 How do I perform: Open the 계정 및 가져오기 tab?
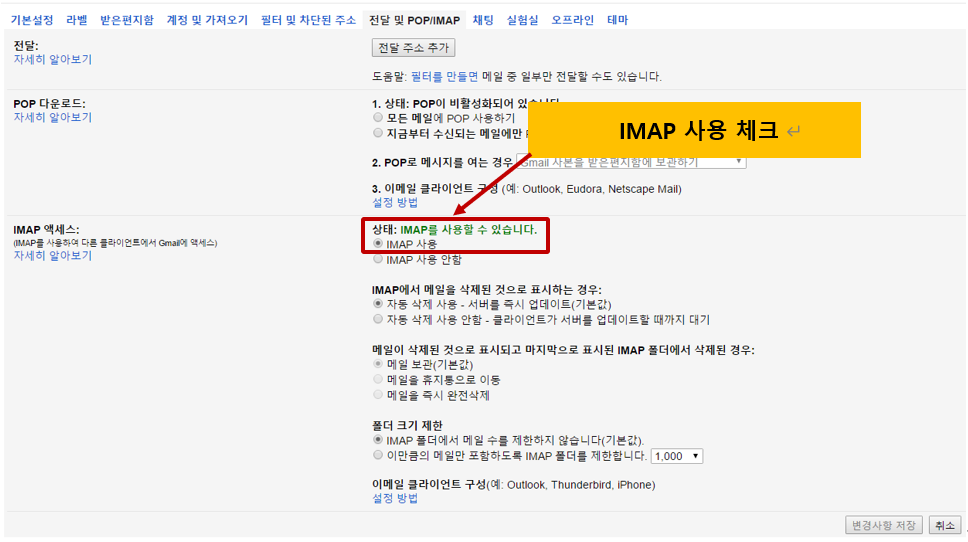(x=207, y=20)
